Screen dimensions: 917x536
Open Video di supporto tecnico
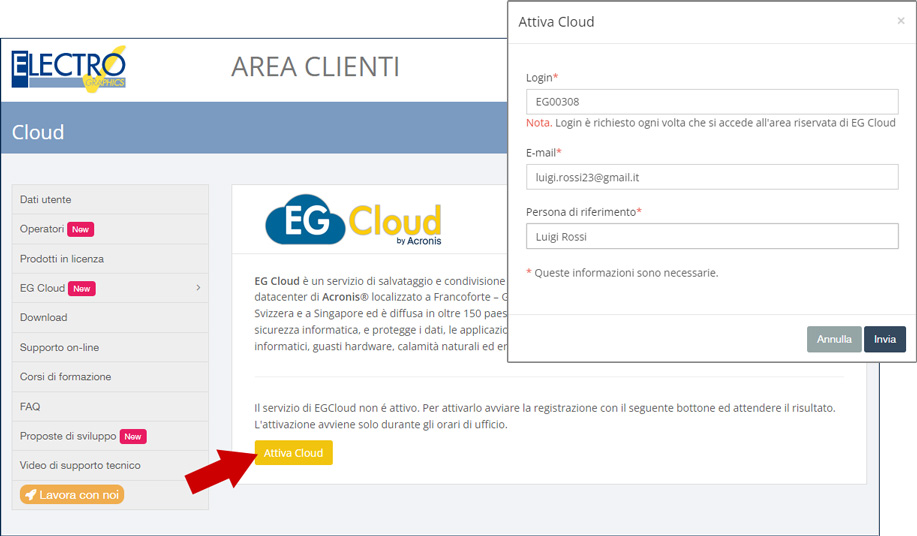(110, 465)
